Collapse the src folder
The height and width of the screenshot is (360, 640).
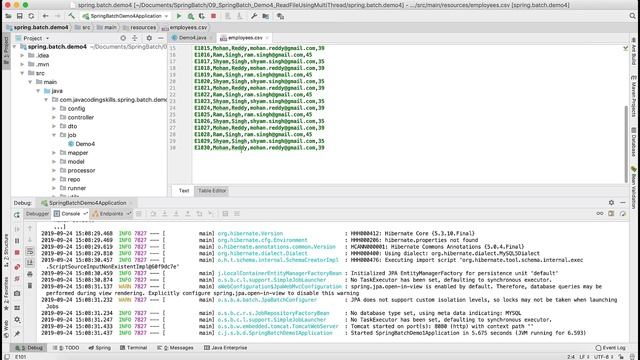pyautogui.click(x=22, y=73)
